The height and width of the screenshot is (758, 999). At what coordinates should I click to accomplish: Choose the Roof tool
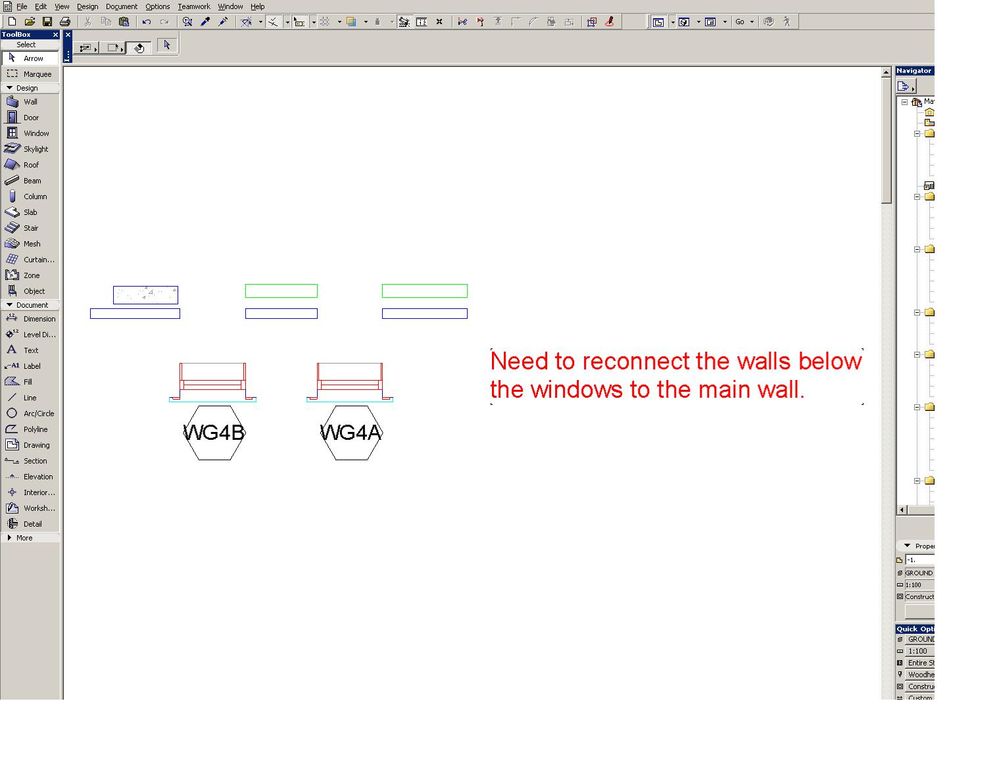(x=30, y=165)
